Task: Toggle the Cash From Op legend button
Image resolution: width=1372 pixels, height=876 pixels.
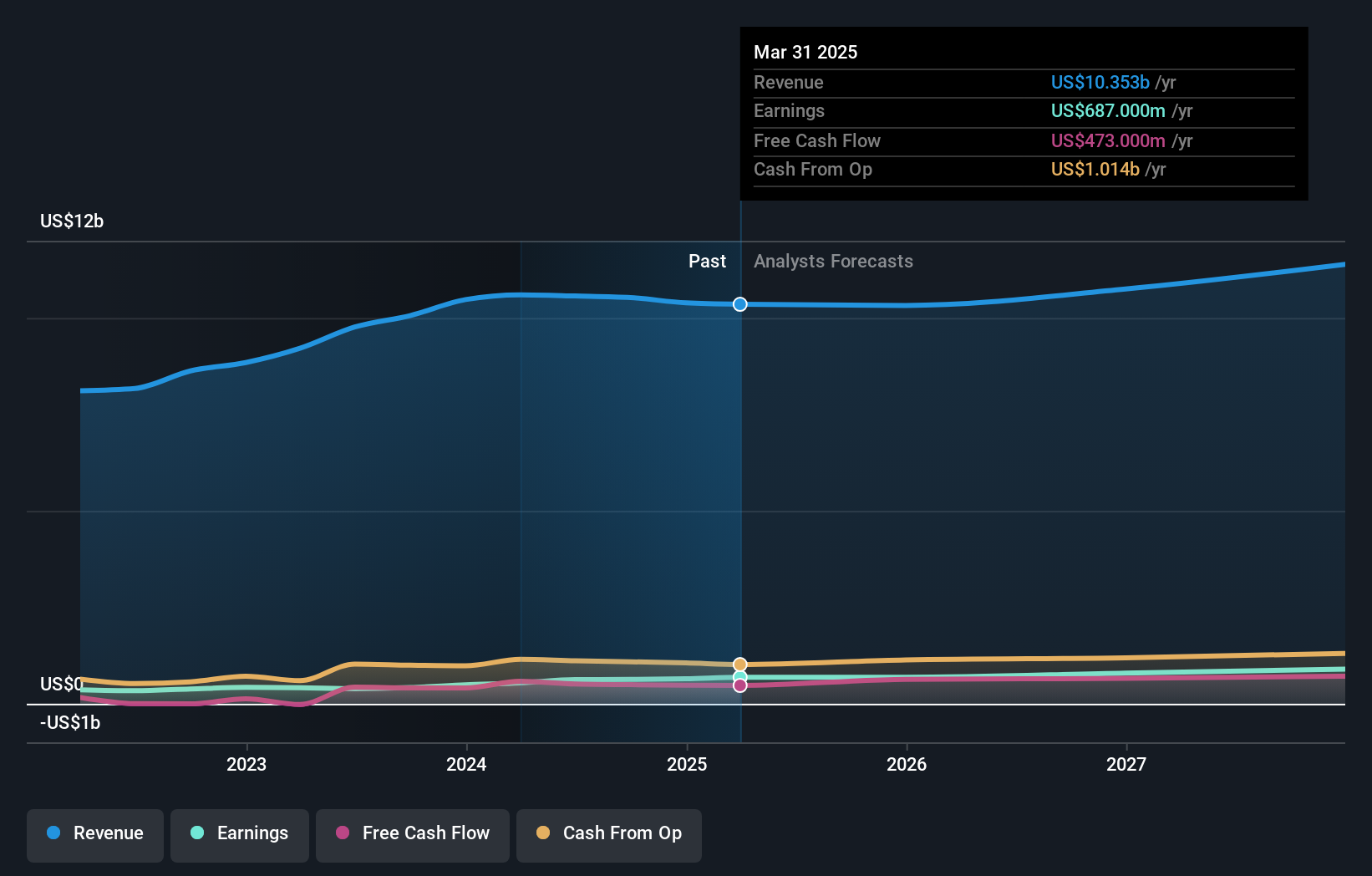Action: 609,835
